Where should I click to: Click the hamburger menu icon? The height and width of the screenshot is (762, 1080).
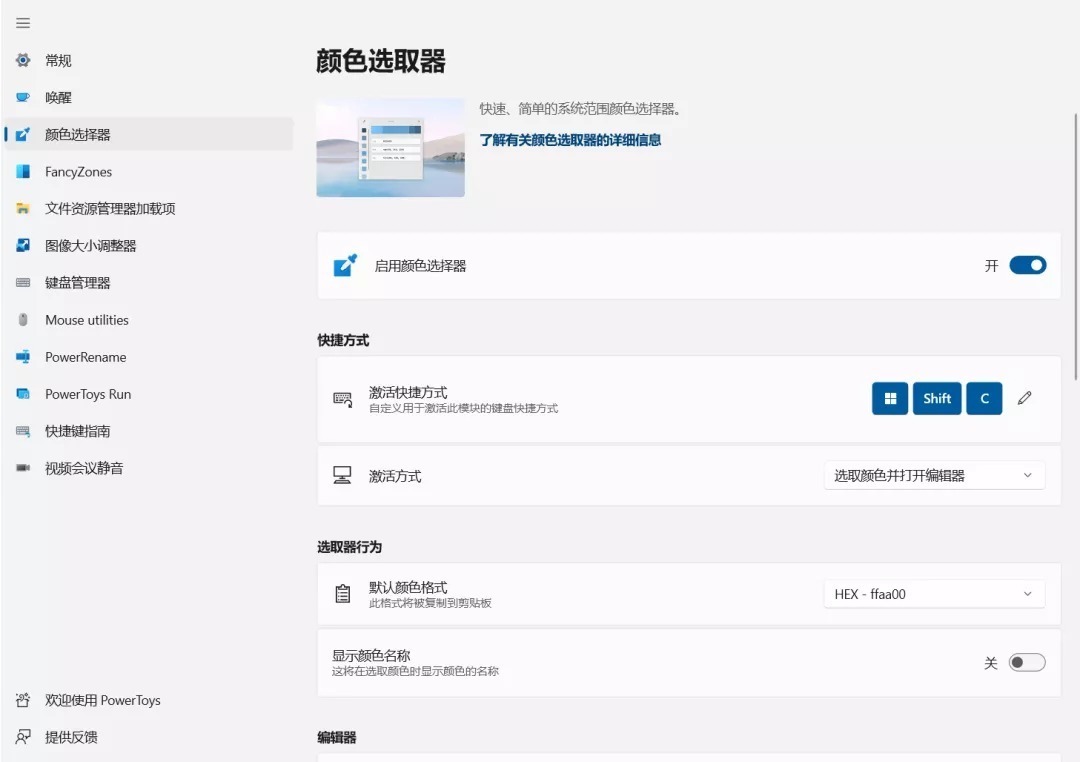23,23
